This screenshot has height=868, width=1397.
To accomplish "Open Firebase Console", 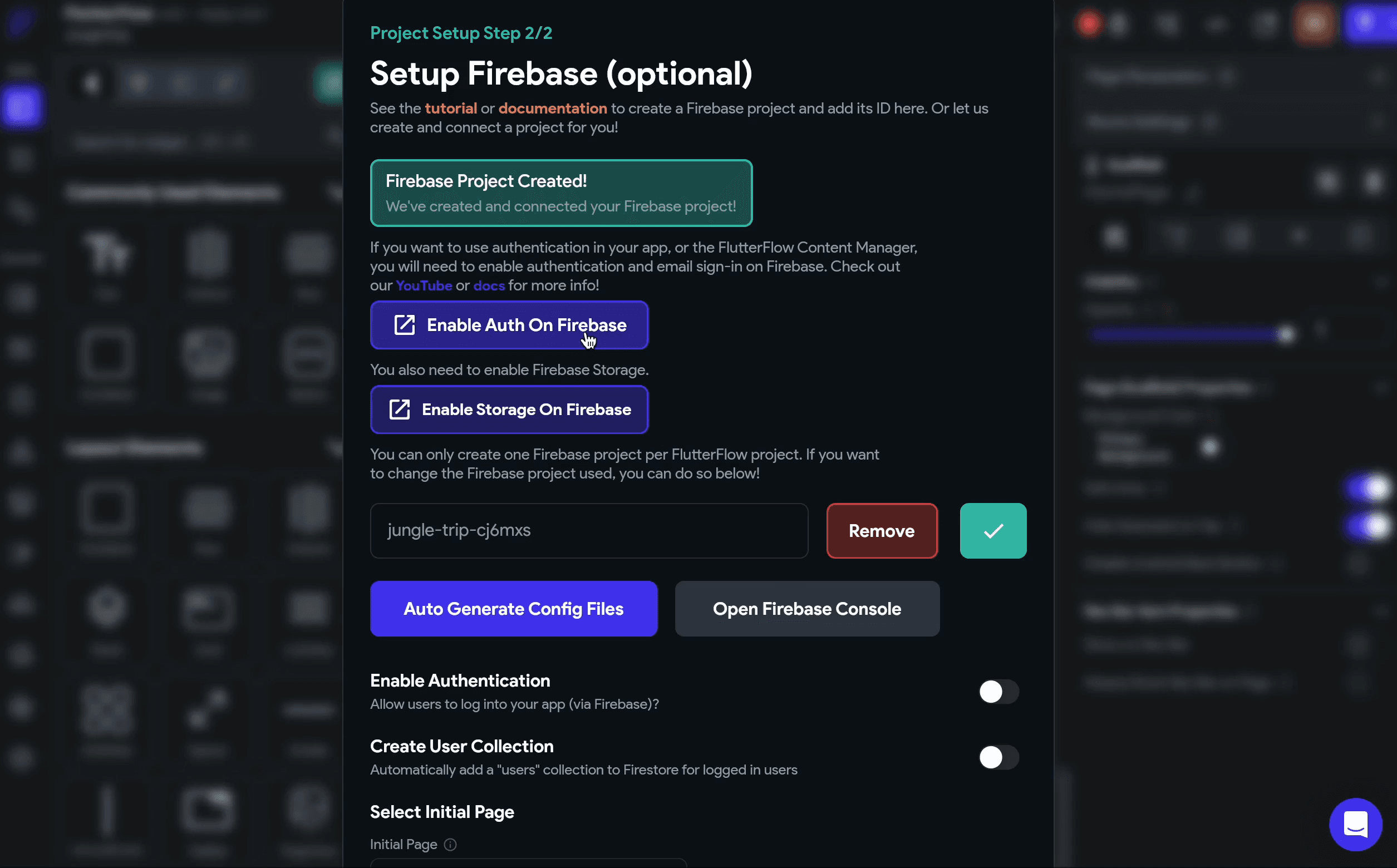I will click(806, 609).
